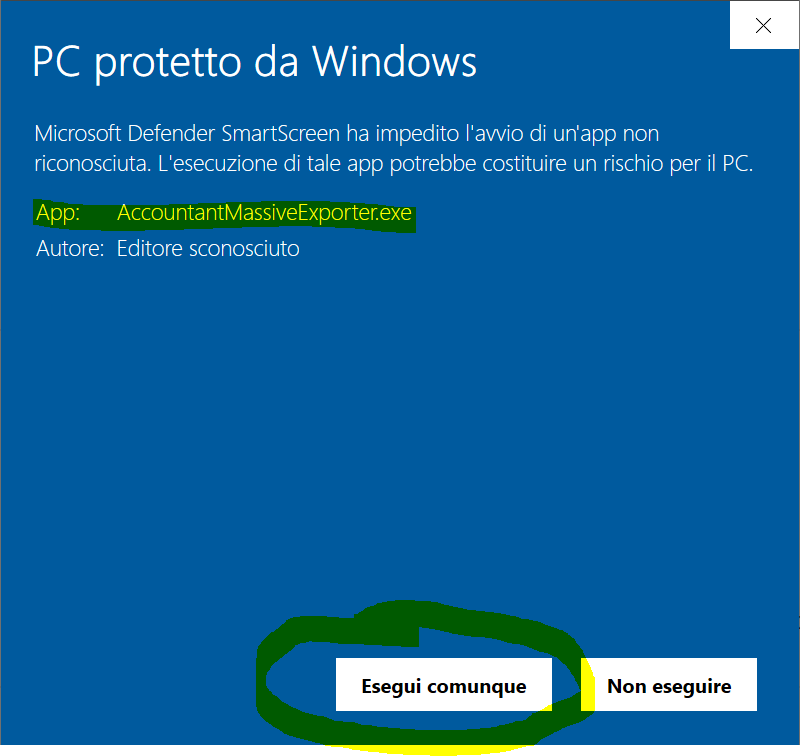Click the word "Editore" beside Autore
The width and height of the screenshot is (800, 756).
pos(149,249)
